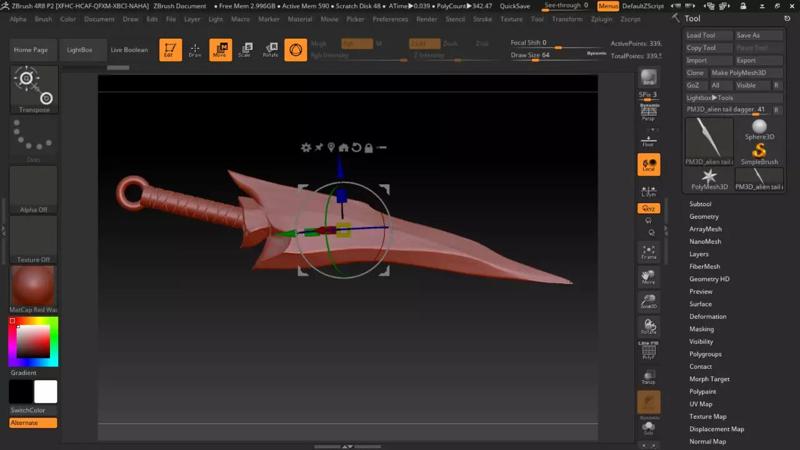The height and width of the screenshot is (450, 800).
Task: Click the Rotate view navigation icon
Action: 648,327
